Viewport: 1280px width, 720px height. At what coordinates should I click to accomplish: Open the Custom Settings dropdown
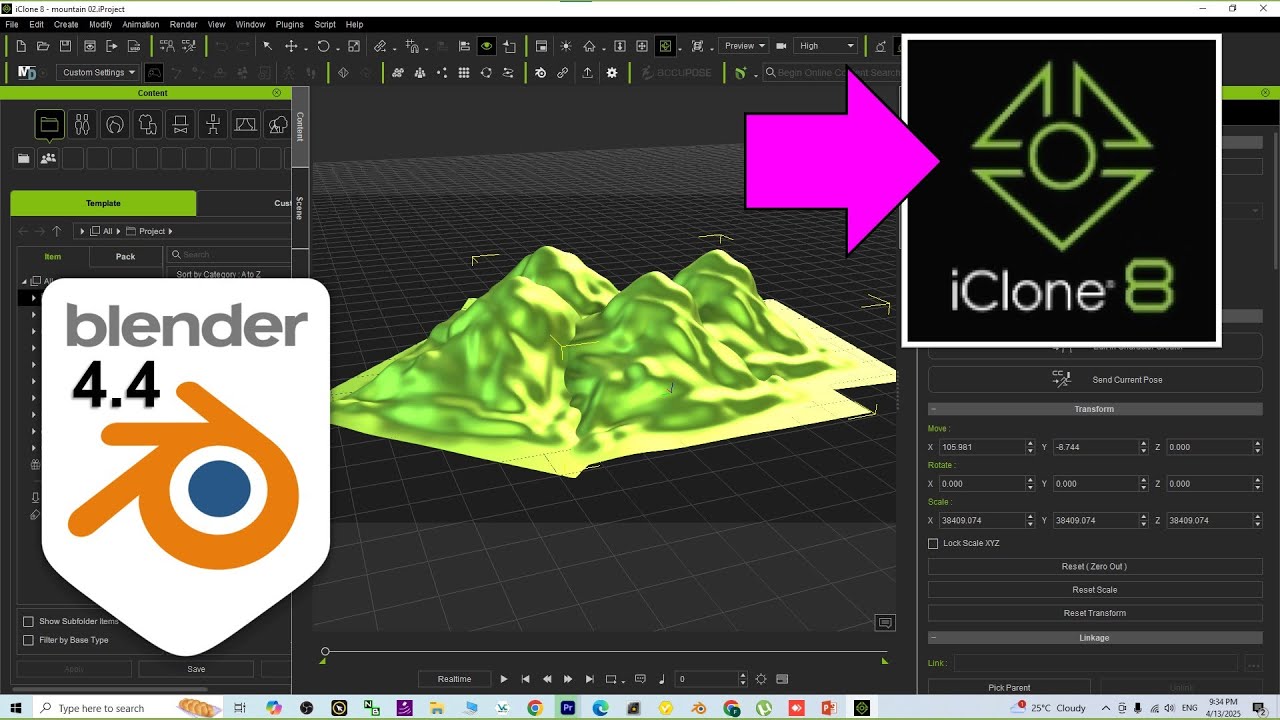[x=97, y=73]
